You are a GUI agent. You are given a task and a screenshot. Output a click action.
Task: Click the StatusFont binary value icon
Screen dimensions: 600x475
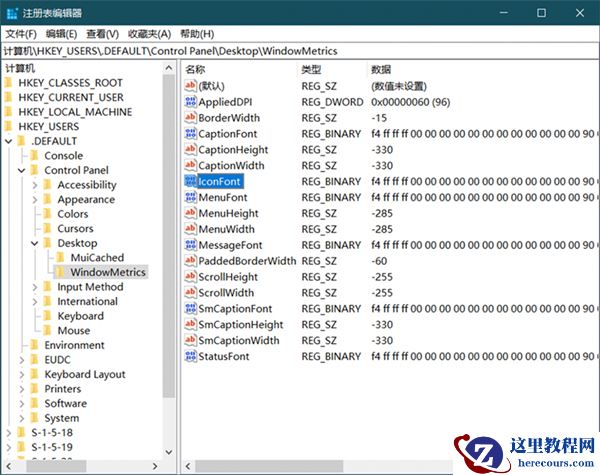point(190,356)
